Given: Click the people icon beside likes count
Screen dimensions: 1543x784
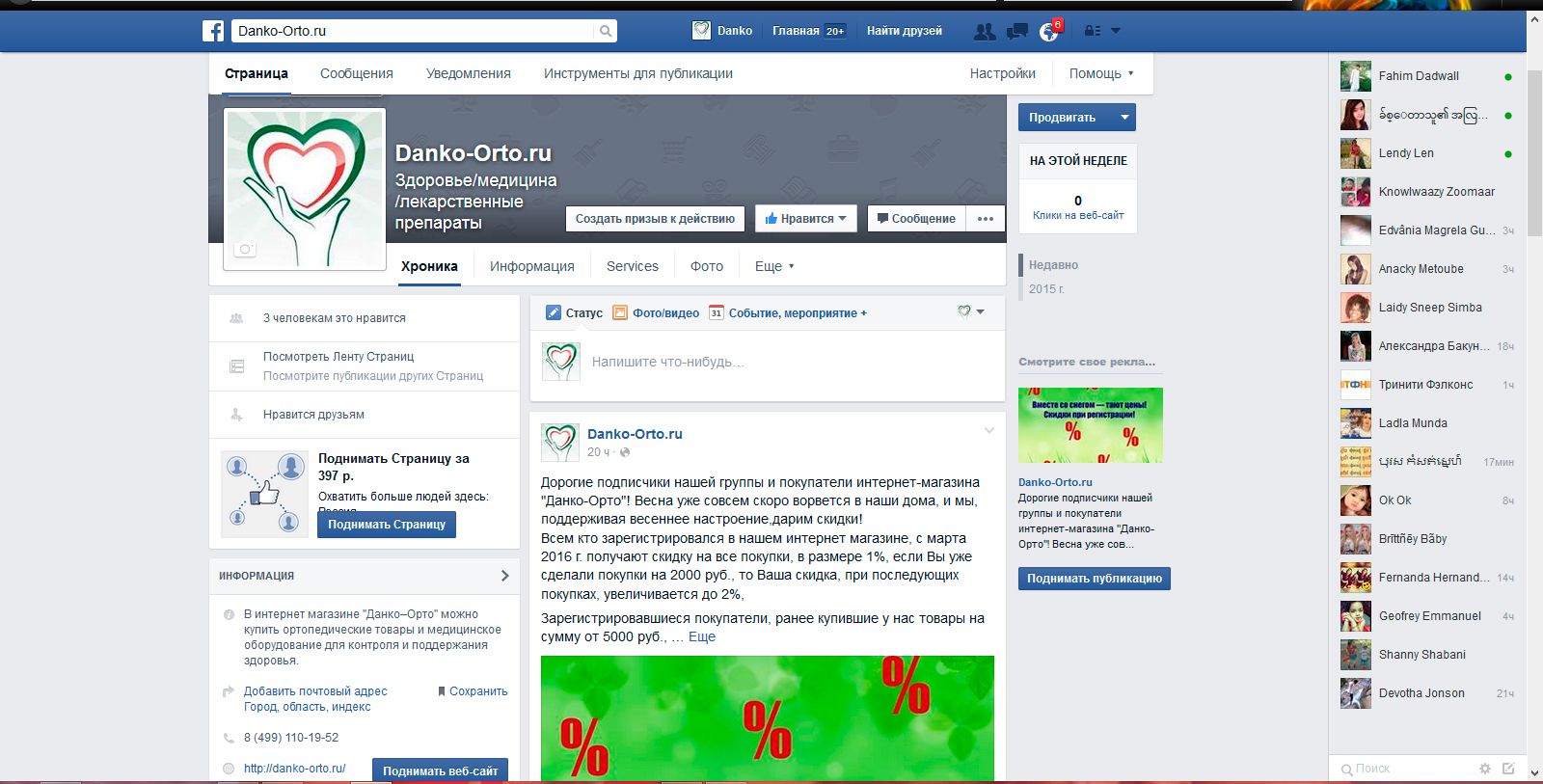Looking at the screenshot, I should 236,318.
